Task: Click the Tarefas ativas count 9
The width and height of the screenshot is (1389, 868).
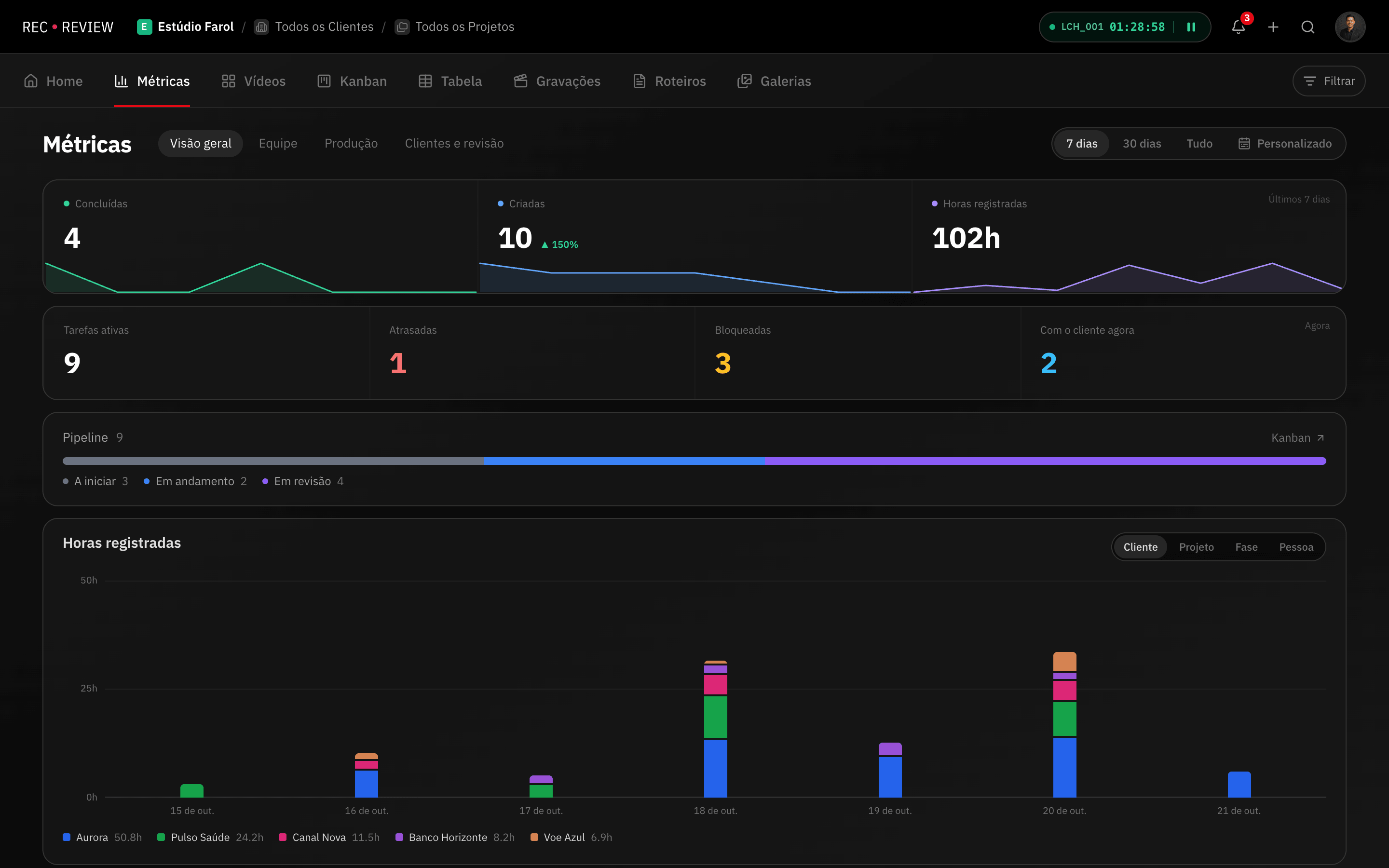Action: (72, 364)
